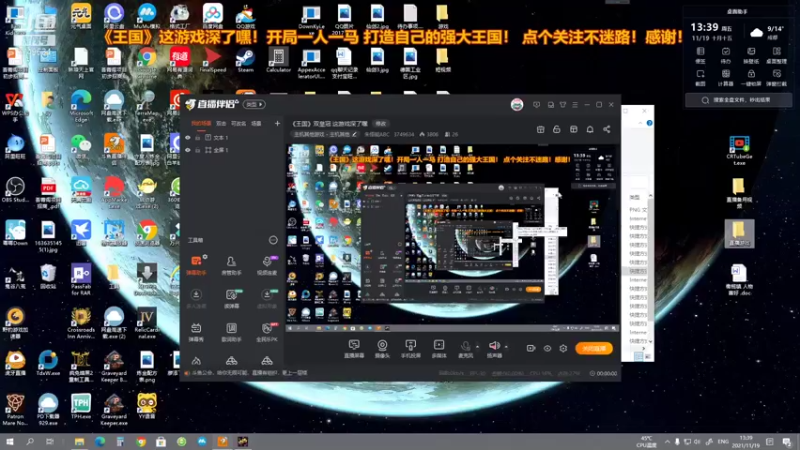Open 弹幕助手 tool in the toolbox
The height and width of the screenshot is (450, 800).
click(196, 265)
